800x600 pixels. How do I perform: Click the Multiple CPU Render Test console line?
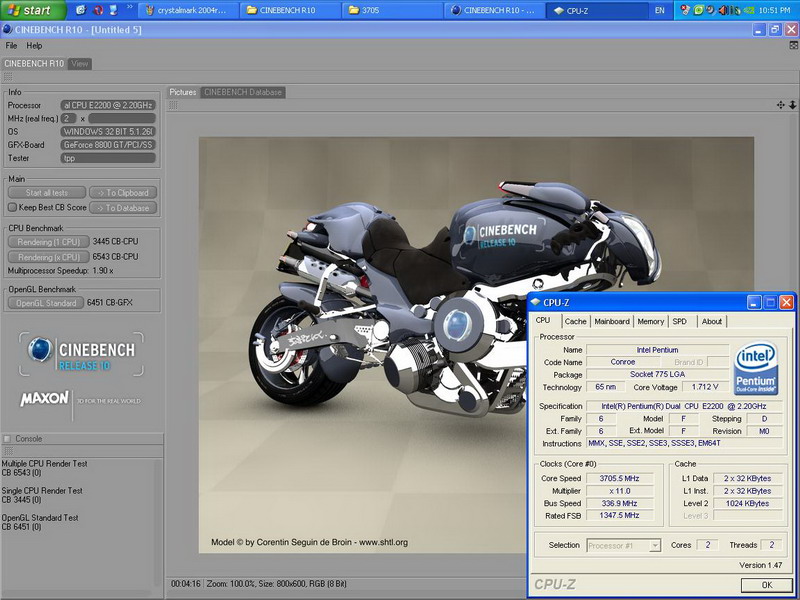(44, 464)
